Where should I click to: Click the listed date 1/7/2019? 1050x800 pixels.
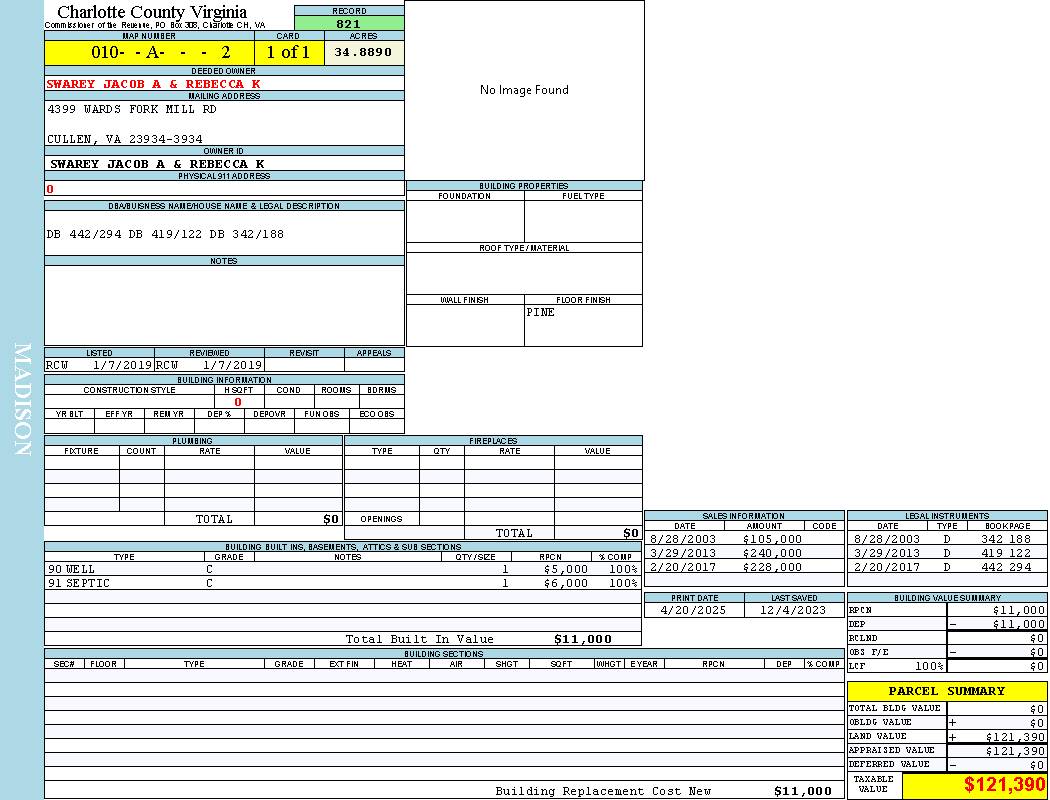click(122, 366)
